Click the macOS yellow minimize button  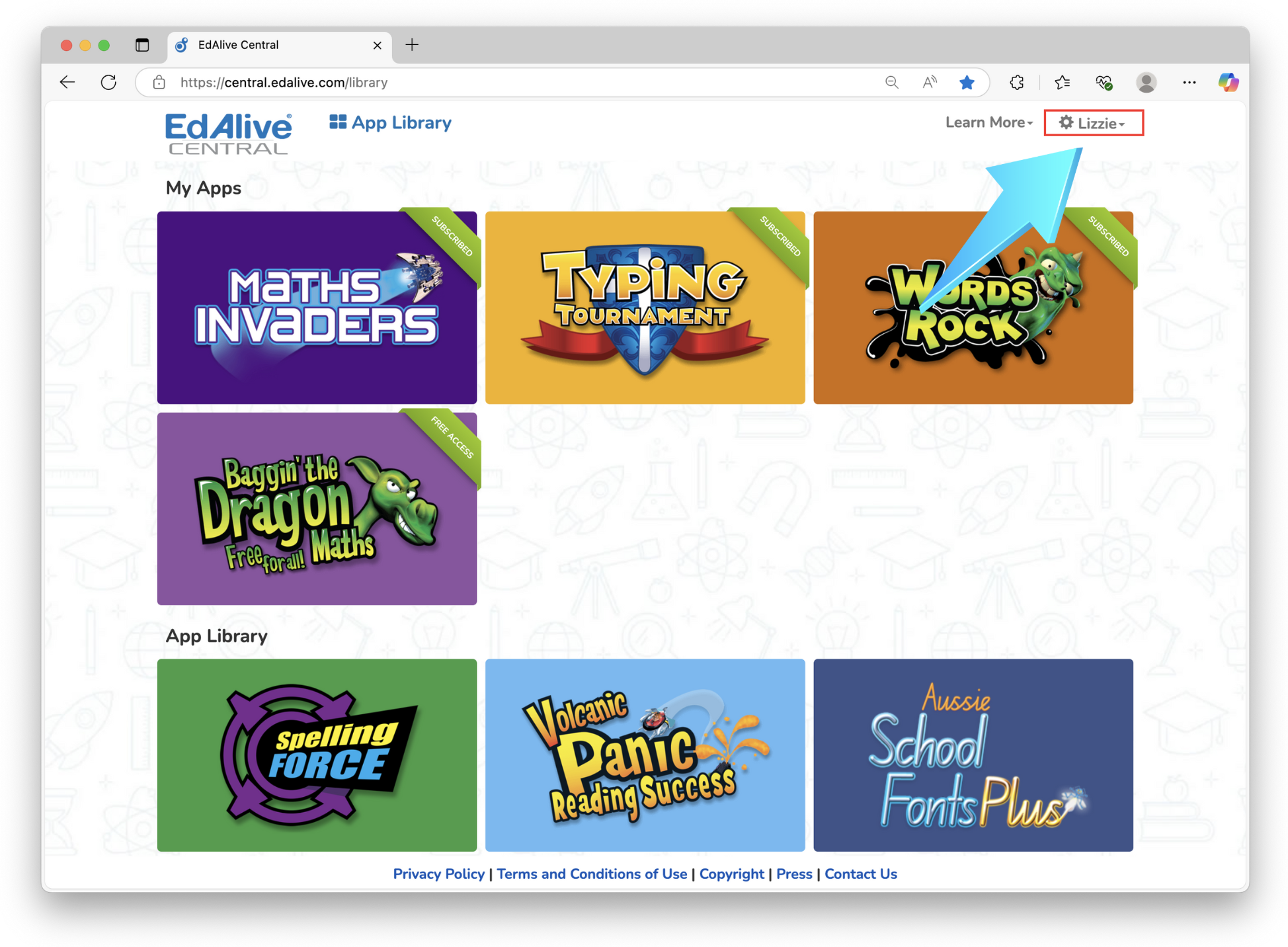[x=85, y=45]
